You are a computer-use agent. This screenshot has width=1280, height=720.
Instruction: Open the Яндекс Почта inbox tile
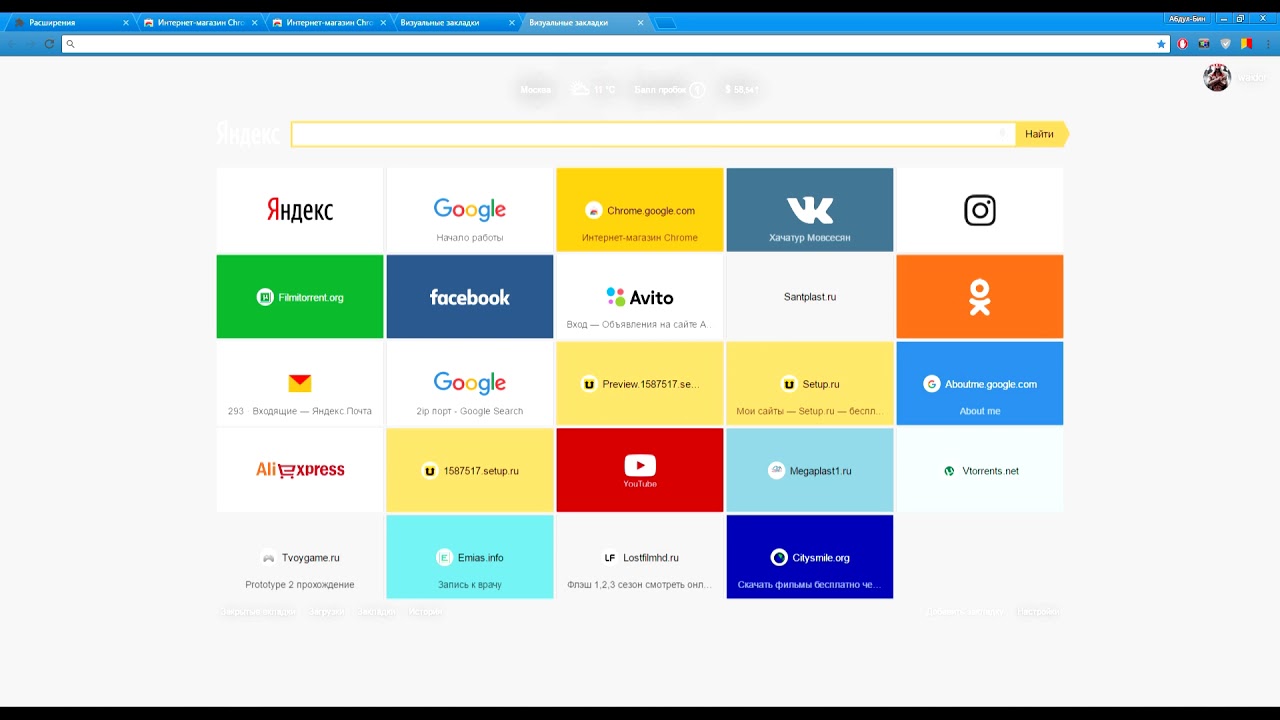300,384
